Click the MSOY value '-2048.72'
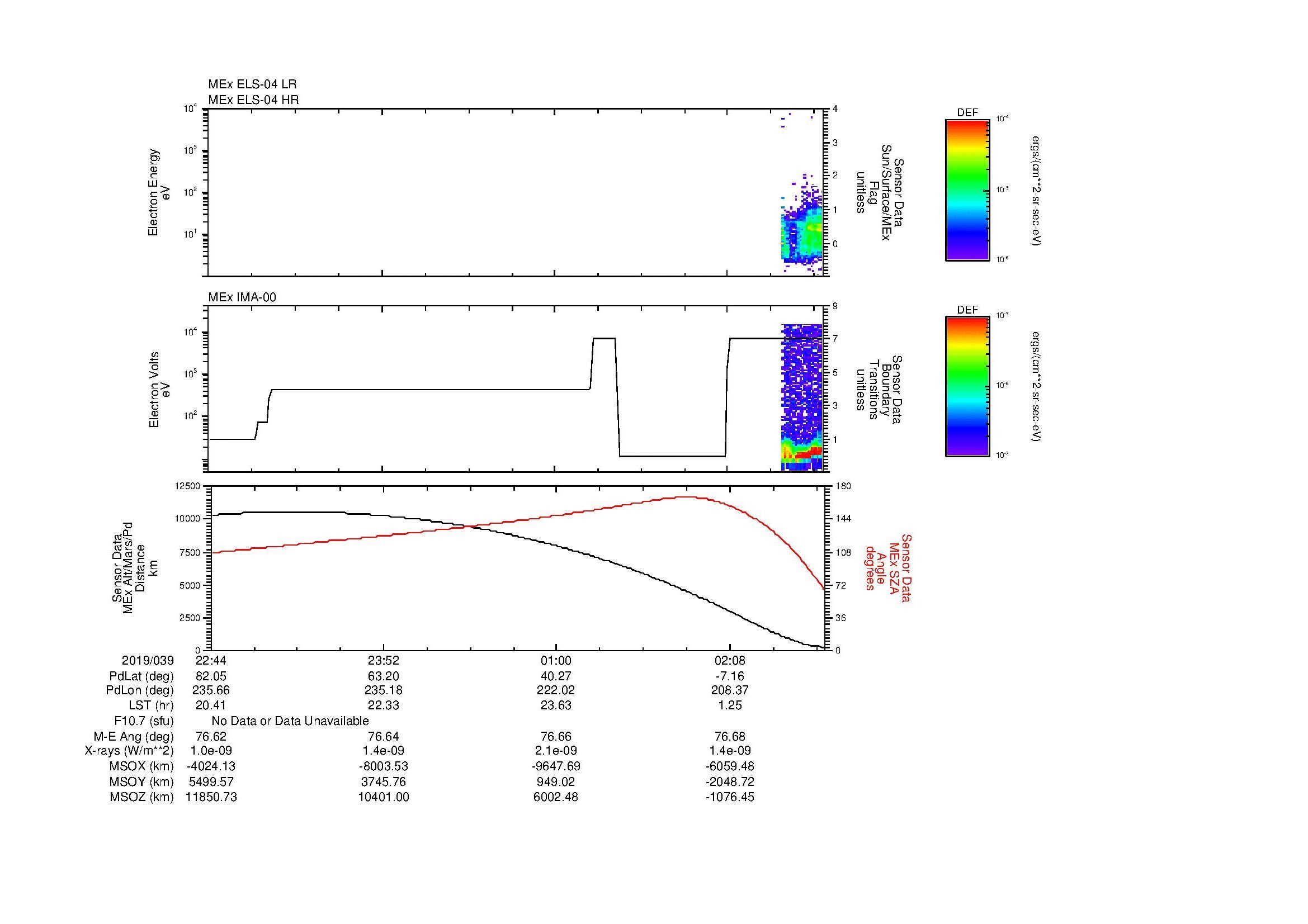1308x924 pixels. [x=730, y=781]
